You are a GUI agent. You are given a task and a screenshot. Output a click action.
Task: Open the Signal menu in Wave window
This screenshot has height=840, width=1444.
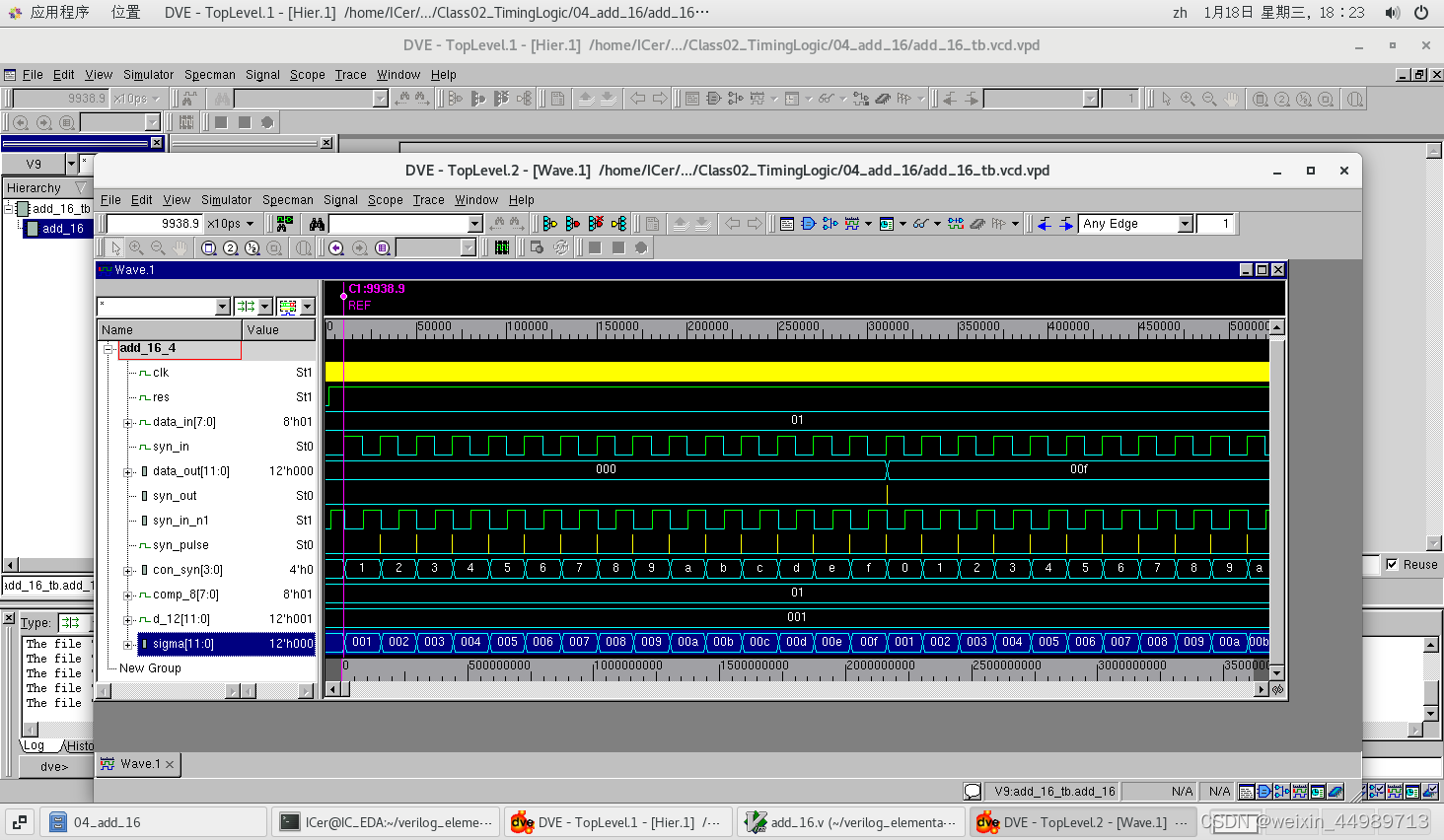click(340, 200)
